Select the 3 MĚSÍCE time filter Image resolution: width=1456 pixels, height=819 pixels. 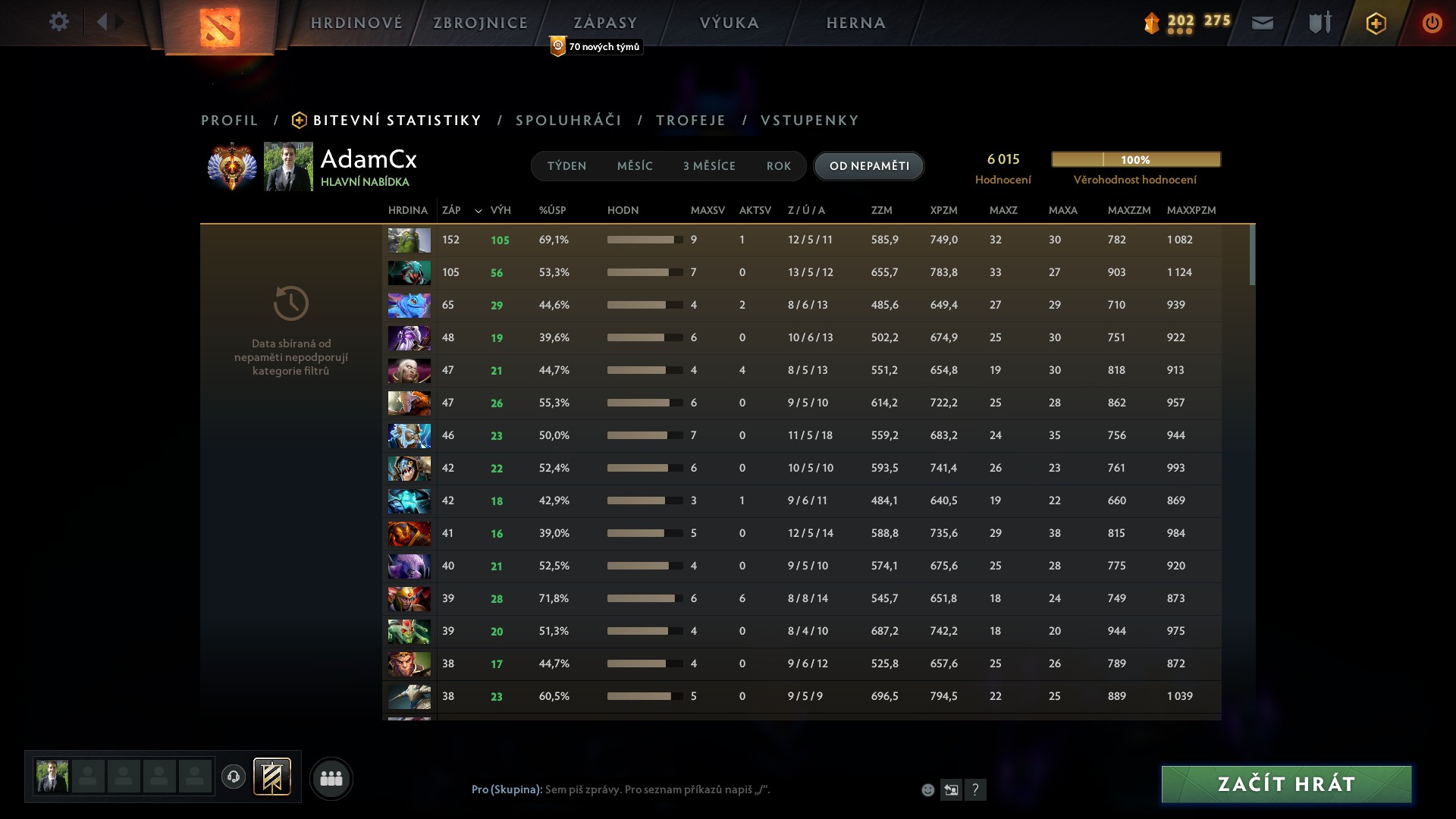click(709, 166)
